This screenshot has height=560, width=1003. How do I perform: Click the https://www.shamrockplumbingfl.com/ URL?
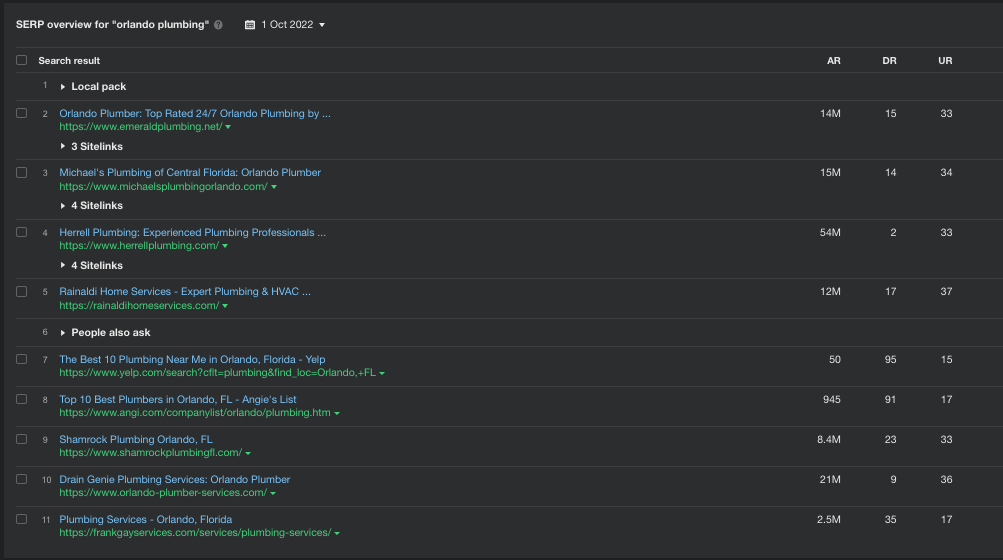coord(151,452)
